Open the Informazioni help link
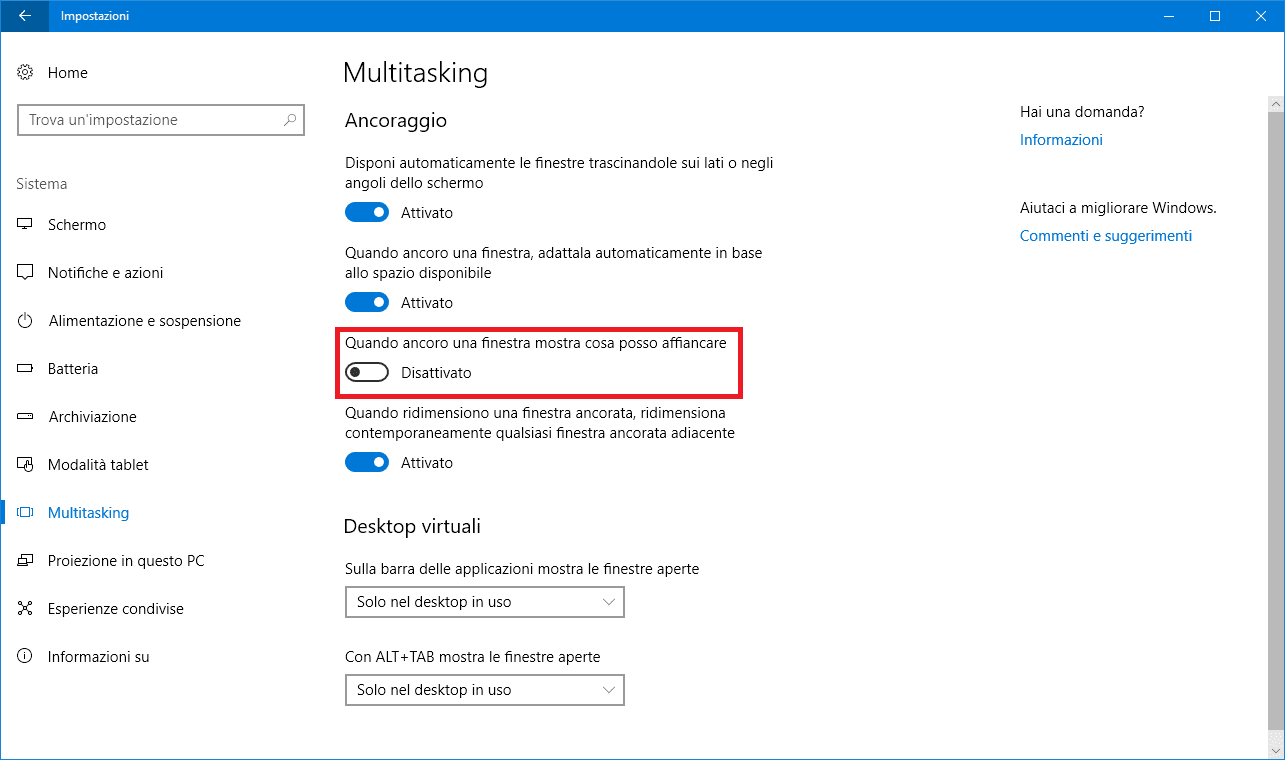 click(1061, 140)
